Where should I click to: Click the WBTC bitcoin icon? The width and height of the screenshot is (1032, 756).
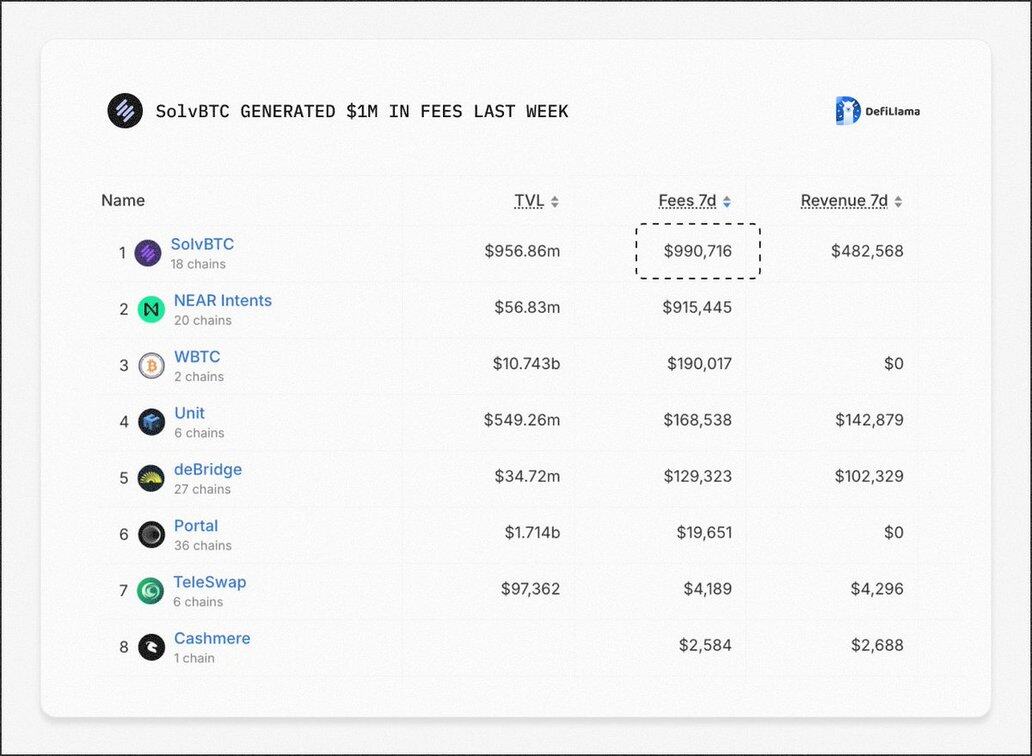pos(151,366)
